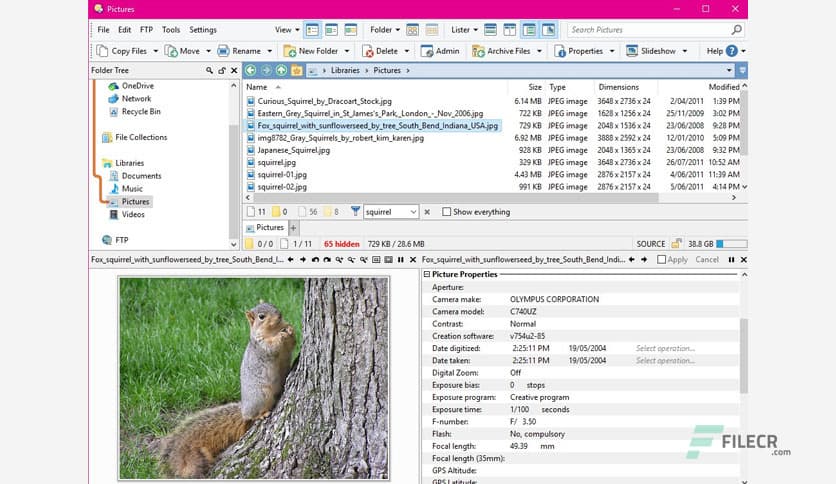
Task: Toggle the first button after the Lister dropdown
Action: [x=491, y=30]
